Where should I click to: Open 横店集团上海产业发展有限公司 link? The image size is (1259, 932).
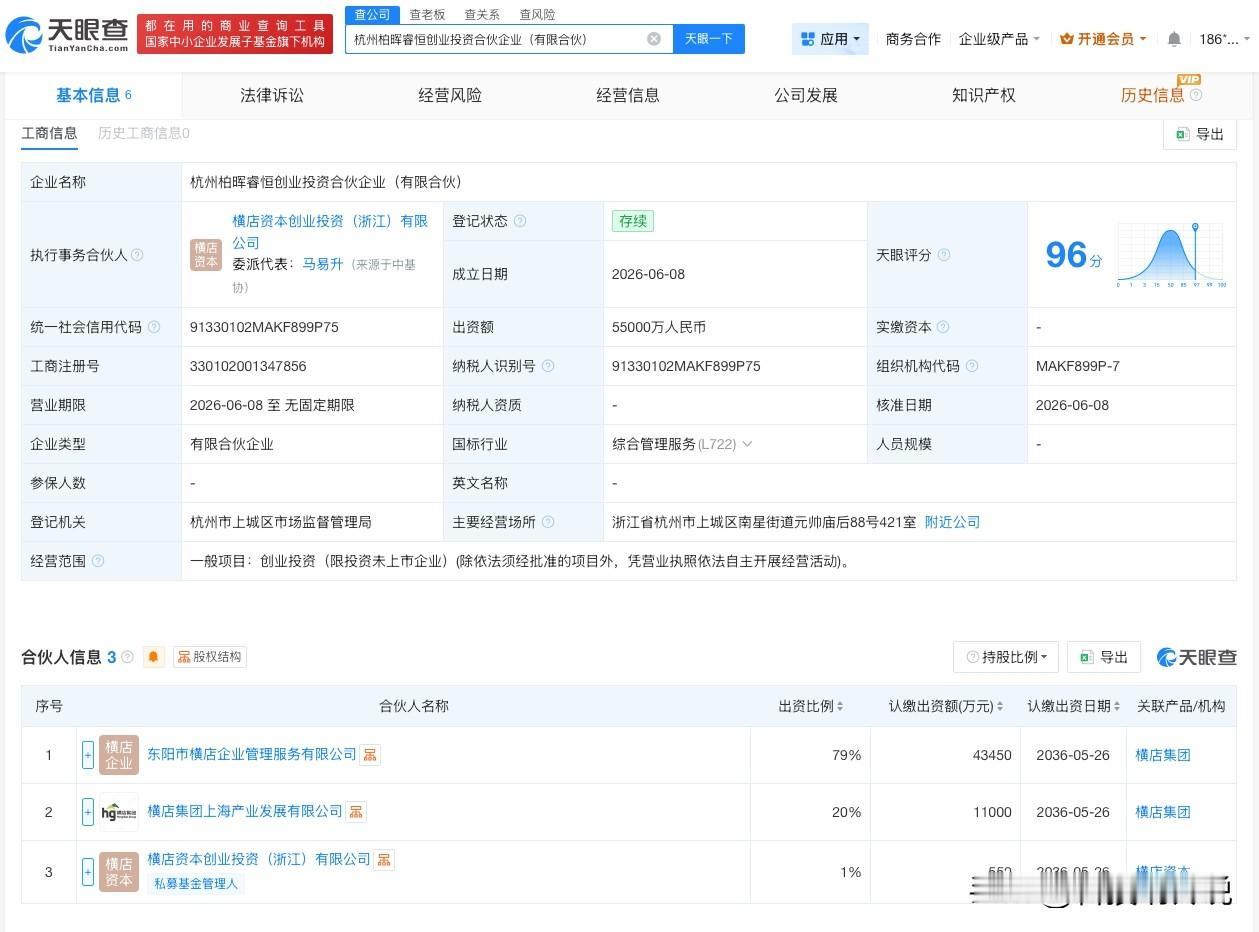245,811
